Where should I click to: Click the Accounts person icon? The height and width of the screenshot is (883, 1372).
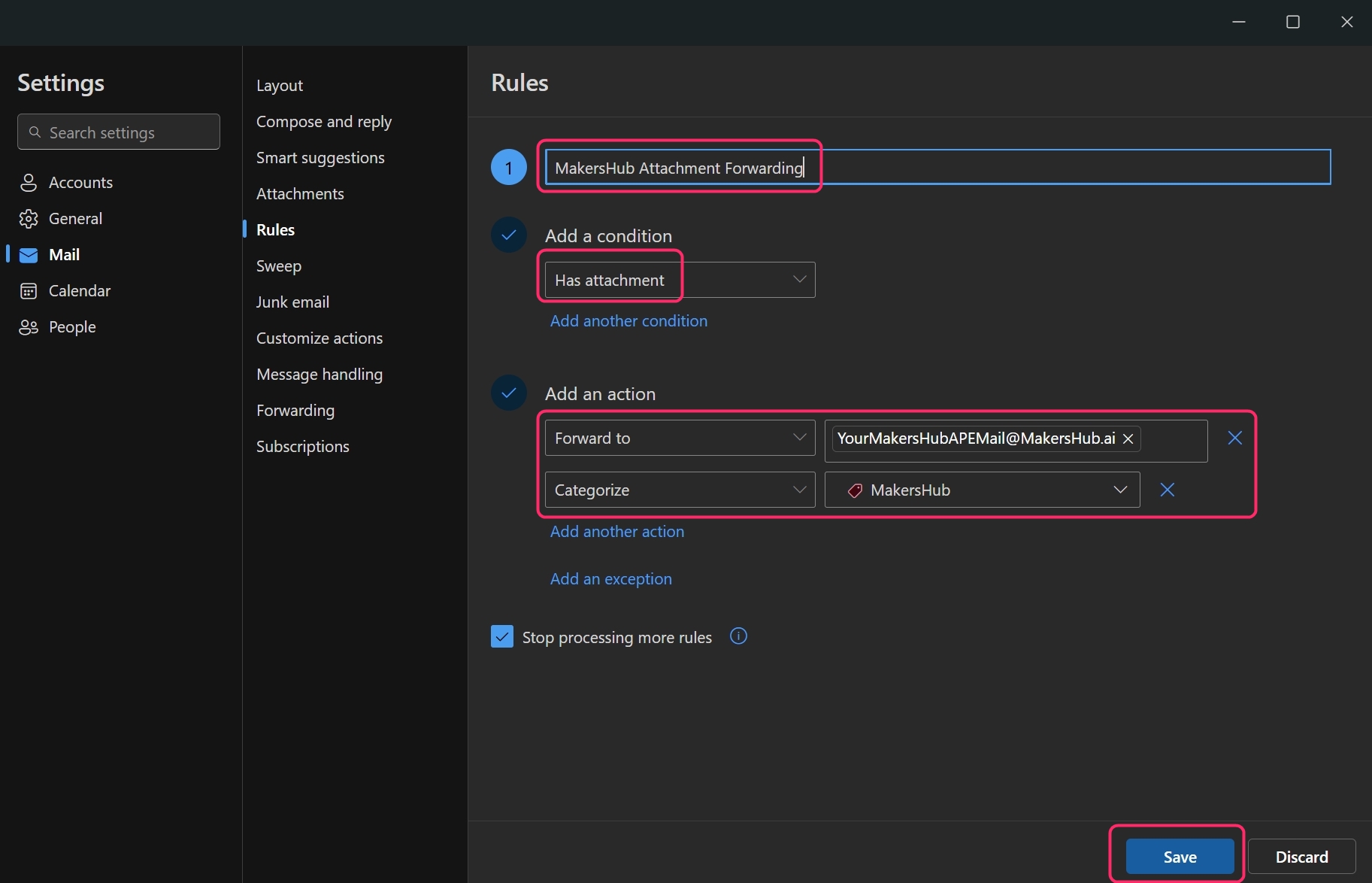coord(29,183)
